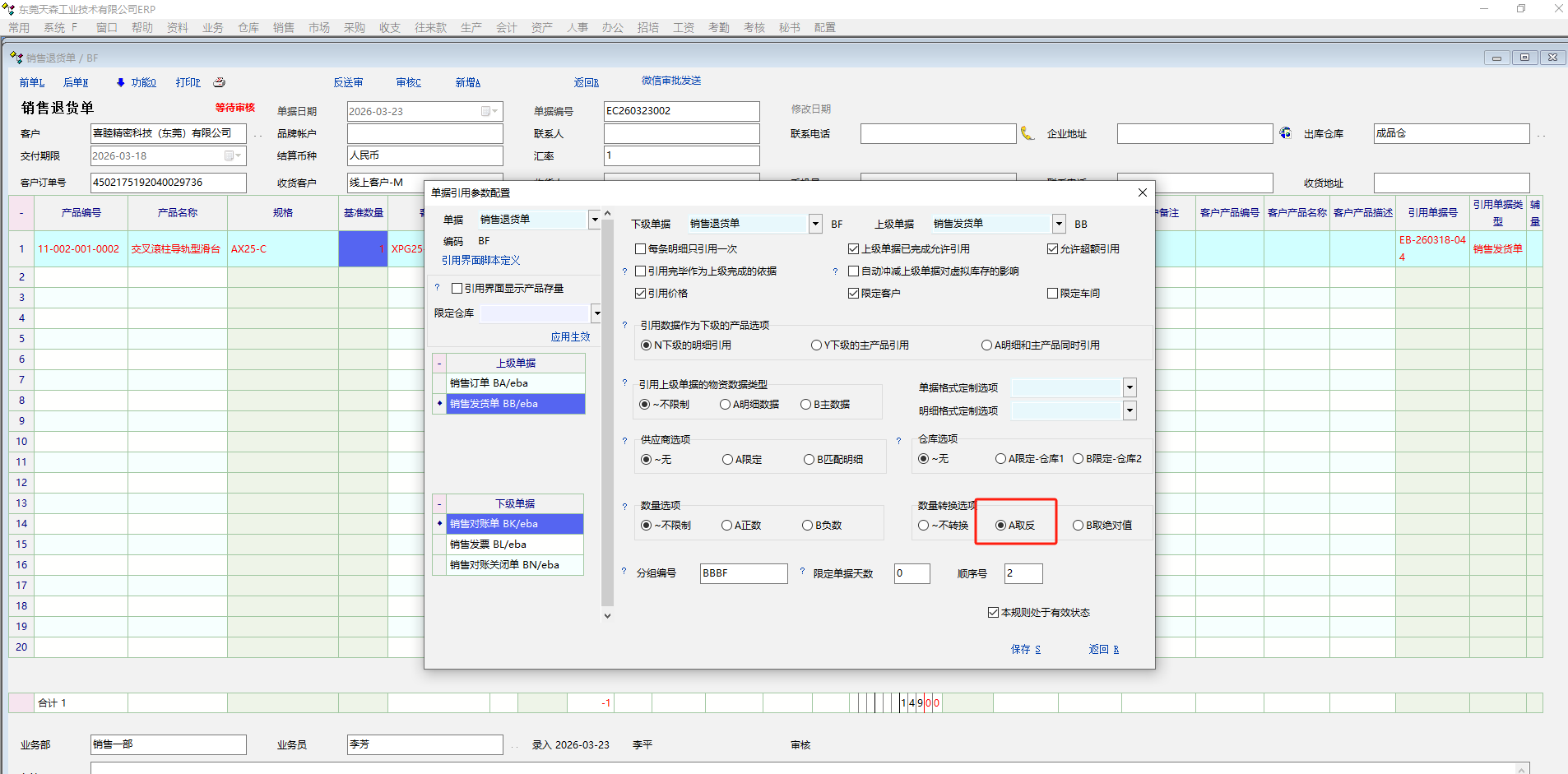Expand the 下级单据 dropdown showing 销售退货单

[x=814, y=224]
